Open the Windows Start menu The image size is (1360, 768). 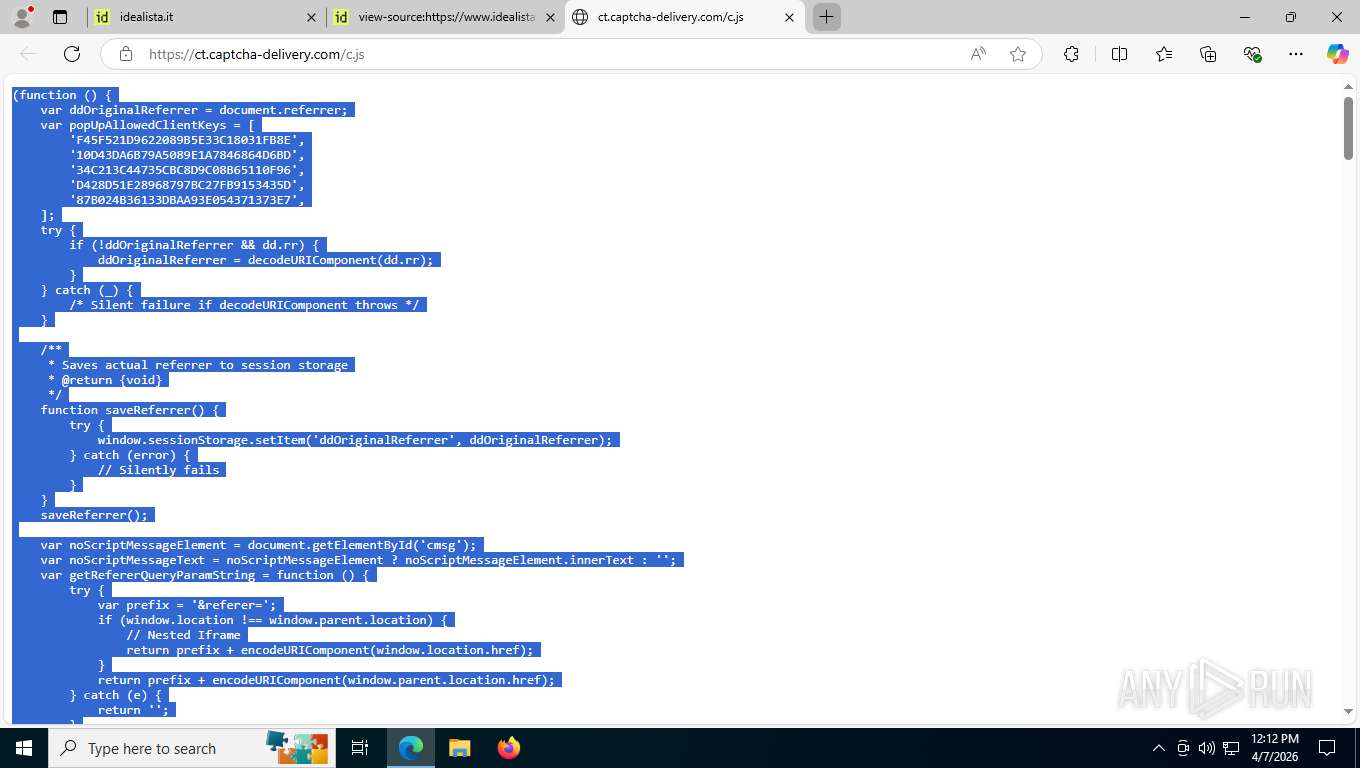23,748
